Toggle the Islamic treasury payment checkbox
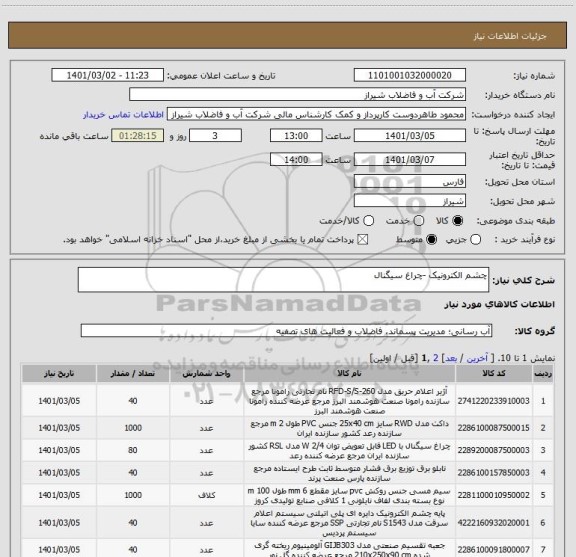Image resolution: width=576 pixels, height=557 pixels. pos(363,240)
